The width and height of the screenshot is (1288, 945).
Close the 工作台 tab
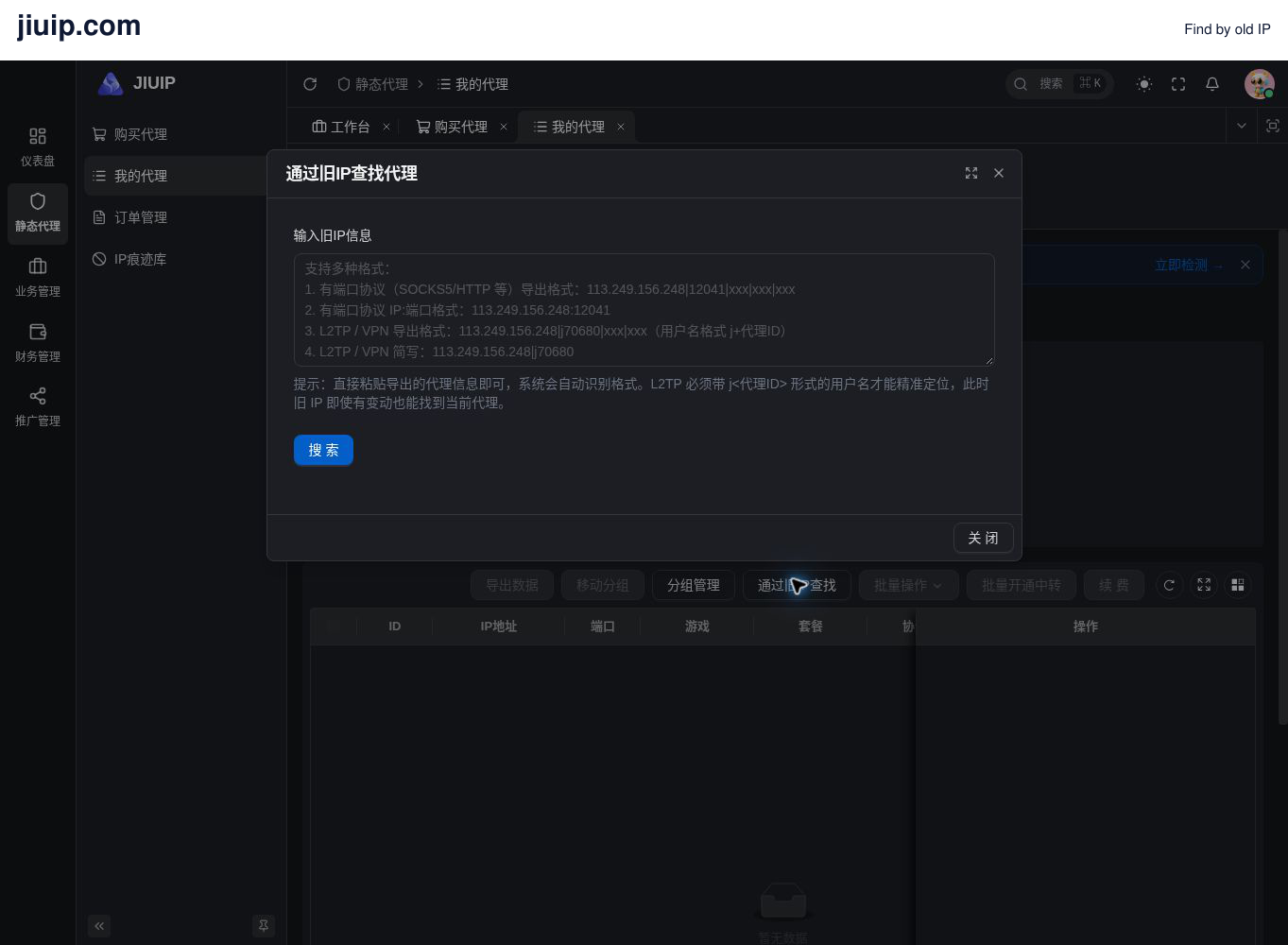386,127
